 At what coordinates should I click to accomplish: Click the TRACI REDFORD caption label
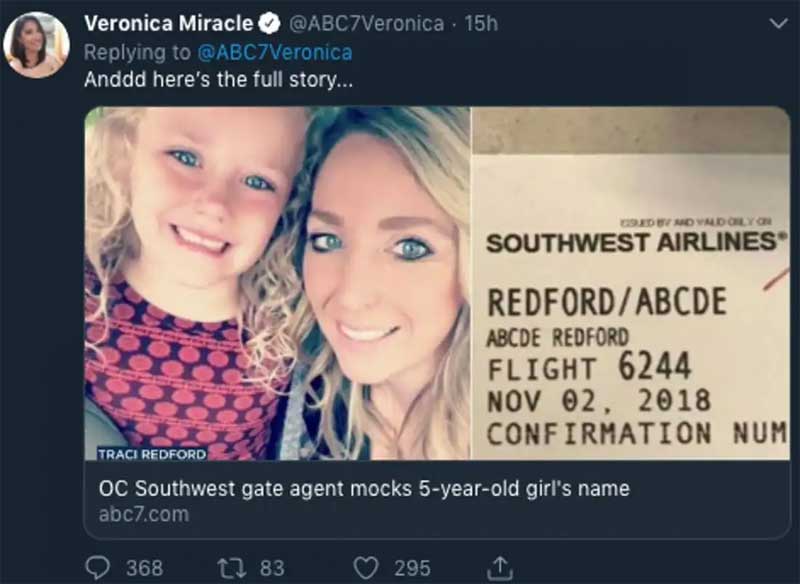pos(152,454)
